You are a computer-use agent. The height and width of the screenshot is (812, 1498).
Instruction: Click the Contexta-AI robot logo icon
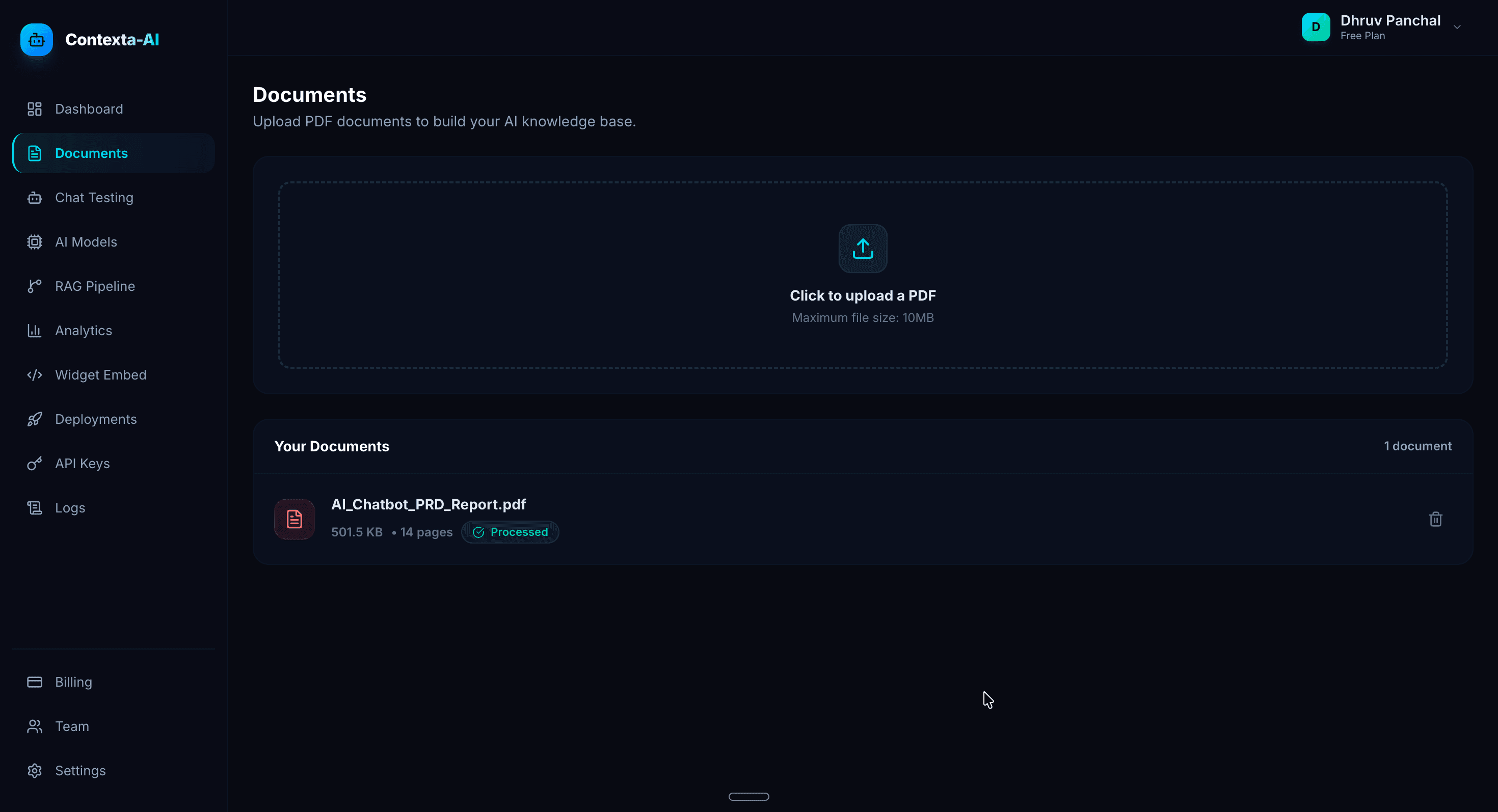tap(37, 40)
